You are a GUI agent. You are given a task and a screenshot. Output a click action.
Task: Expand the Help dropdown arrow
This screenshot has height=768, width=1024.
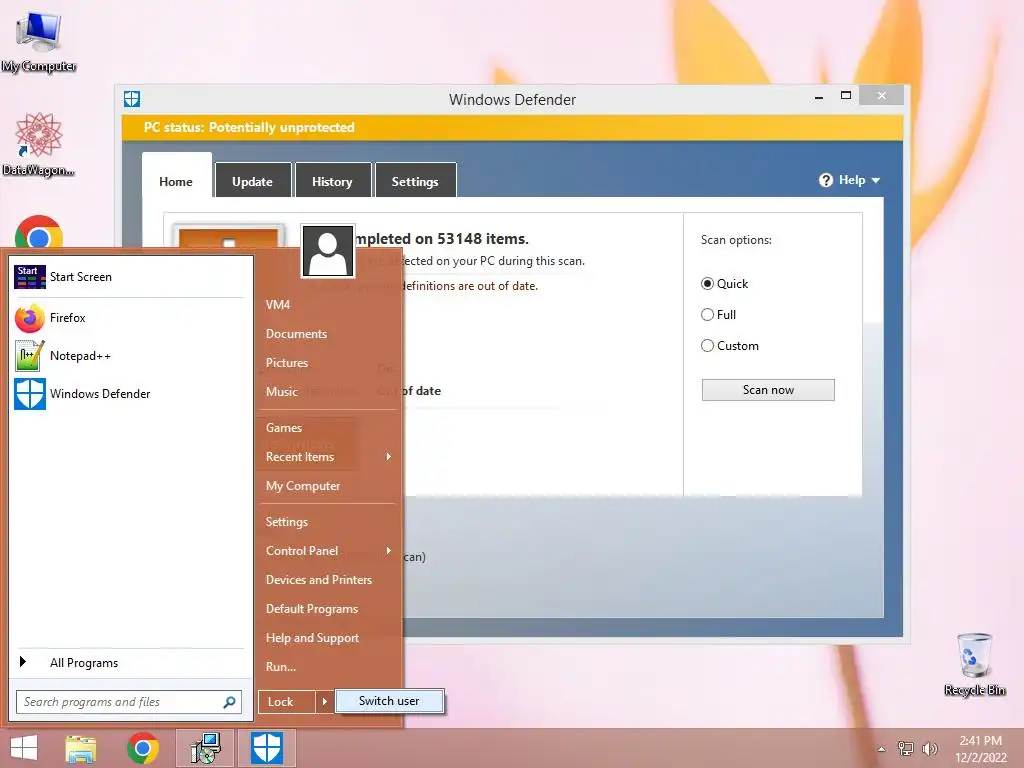click(876, 180)
